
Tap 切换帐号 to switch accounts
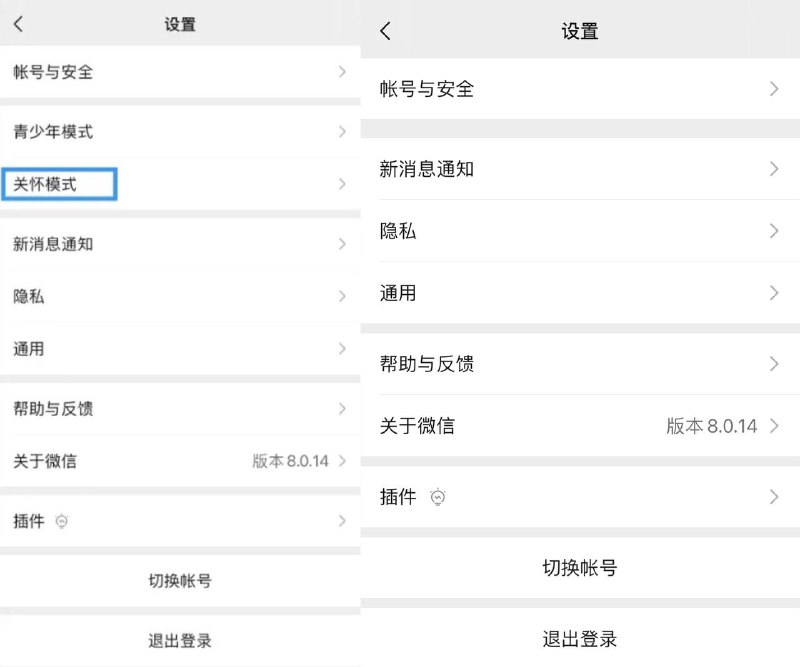[x=178, y=580]
